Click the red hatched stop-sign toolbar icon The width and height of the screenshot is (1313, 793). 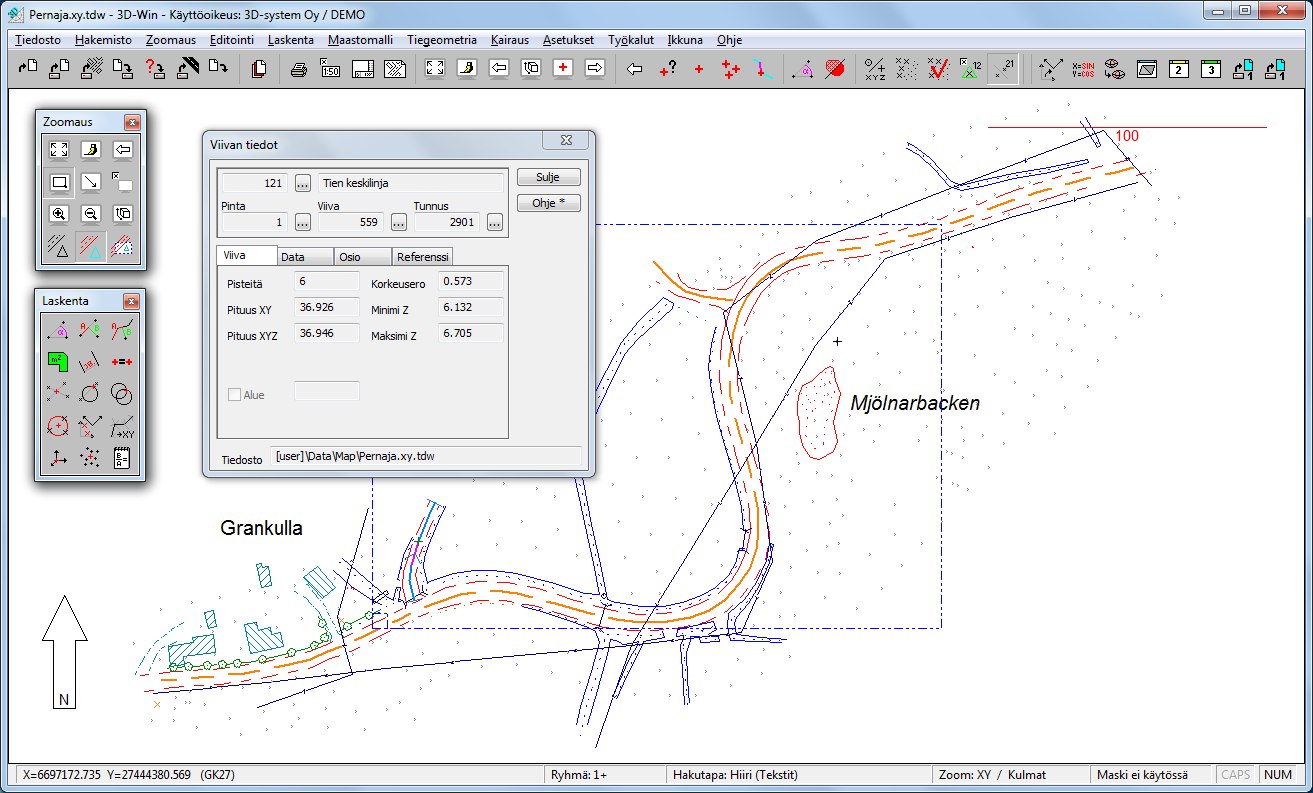[x=835, y=69]
